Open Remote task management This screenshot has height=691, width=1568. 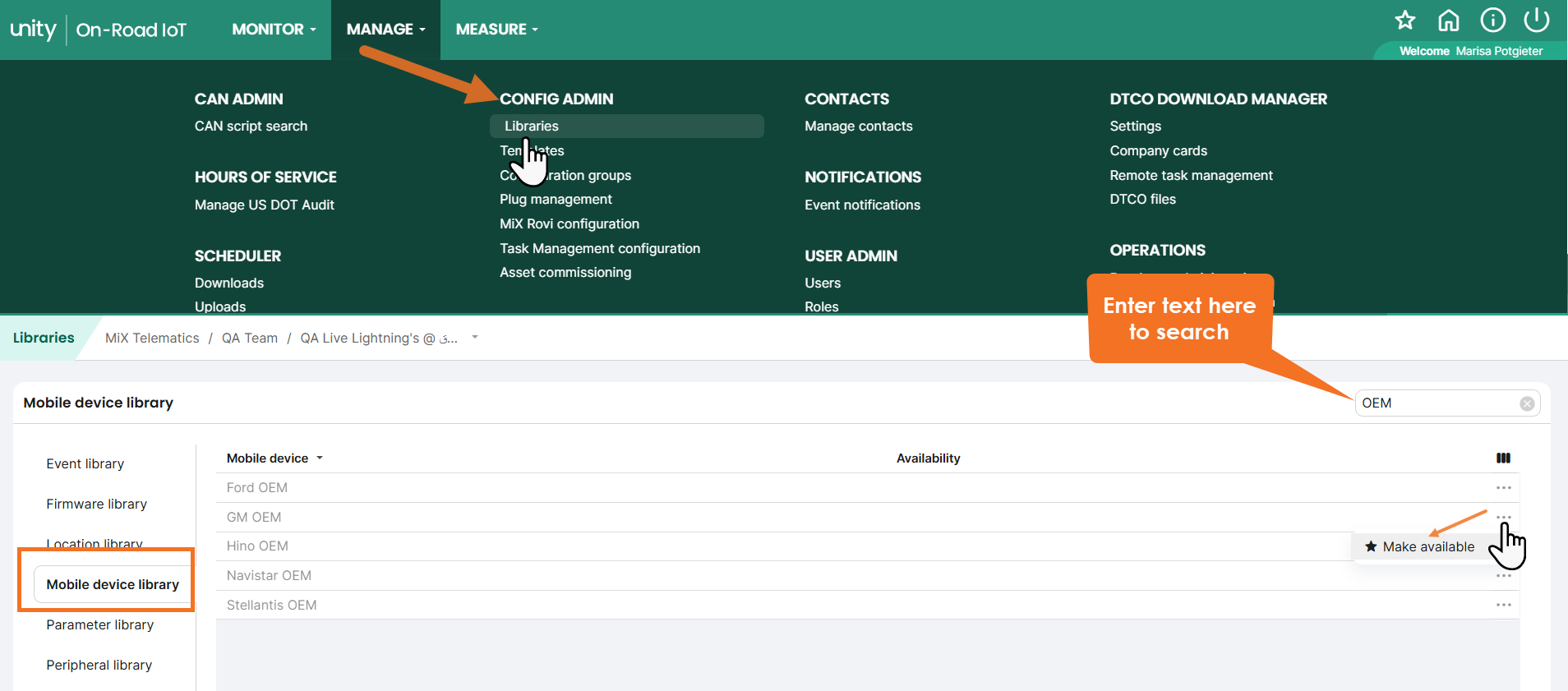(1191, 175)
